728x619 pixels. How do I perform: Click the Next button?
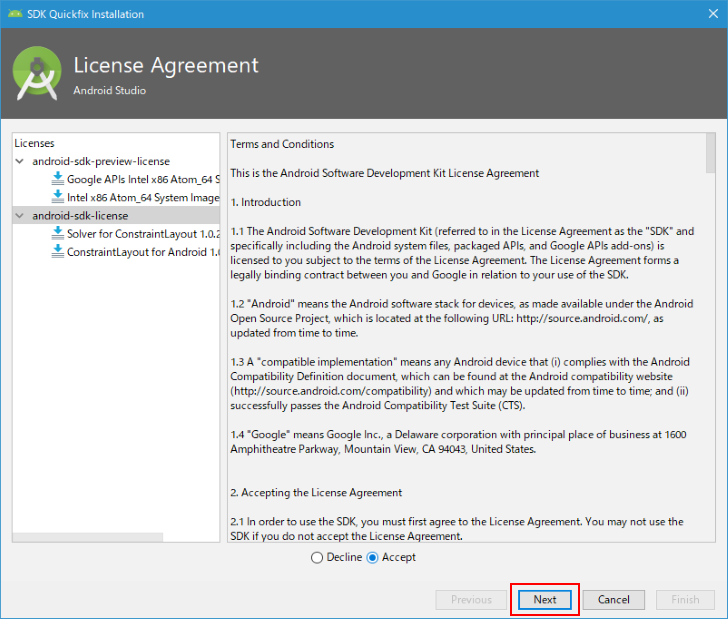tap(545, 599)
